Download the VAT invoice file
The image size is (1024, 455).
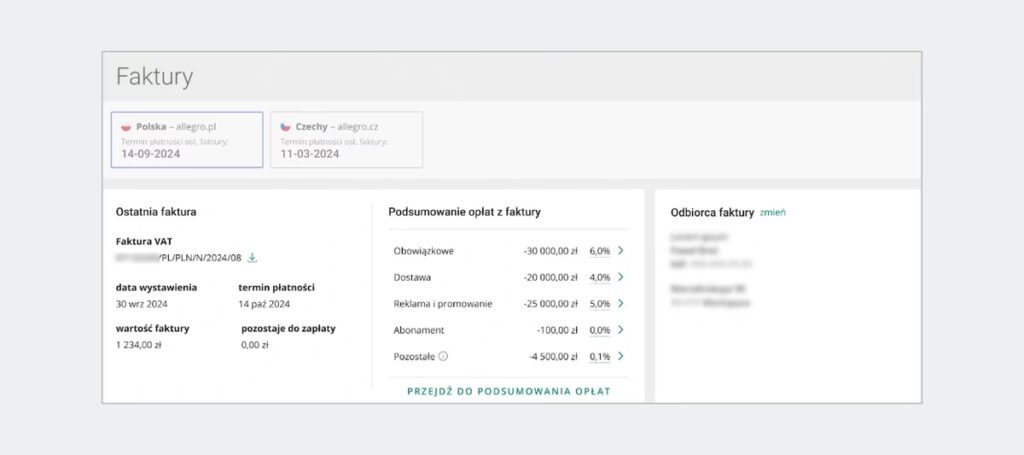coord(252,258)
